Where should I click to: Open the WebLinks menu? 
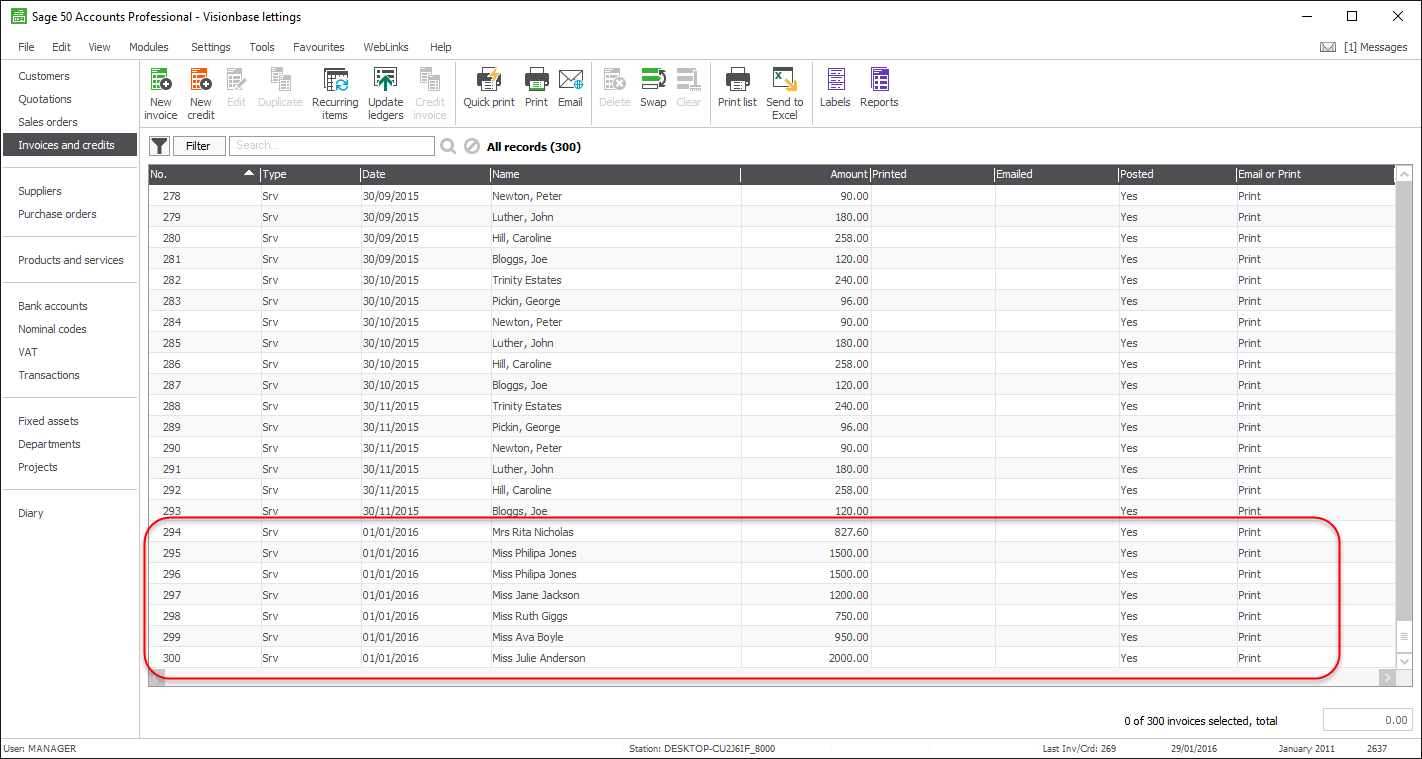386,47
